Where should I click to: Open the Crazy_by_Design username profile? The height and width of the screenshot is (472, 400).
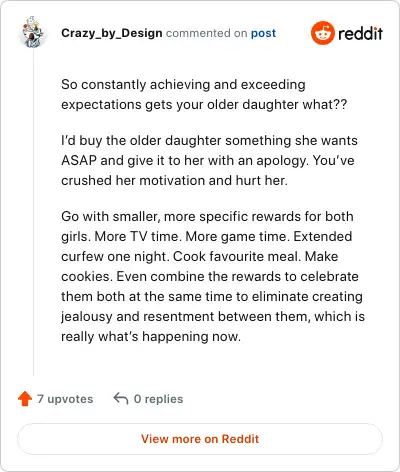pos(112,33)
